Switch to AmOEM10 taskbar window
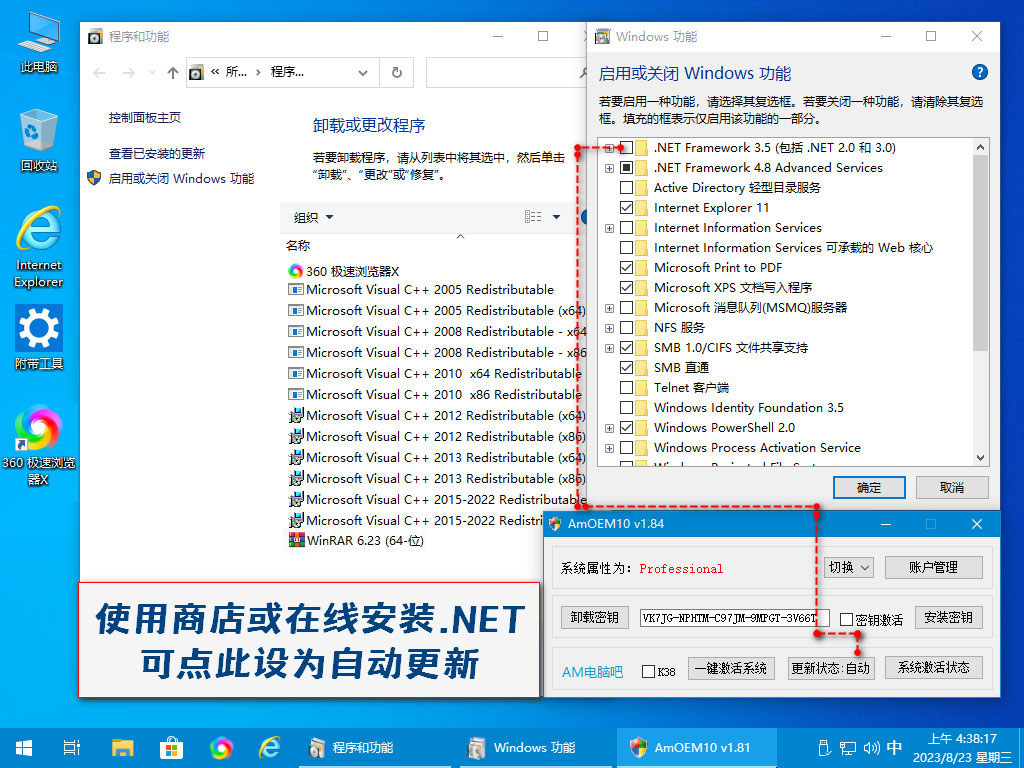 (x=696, y=748)
